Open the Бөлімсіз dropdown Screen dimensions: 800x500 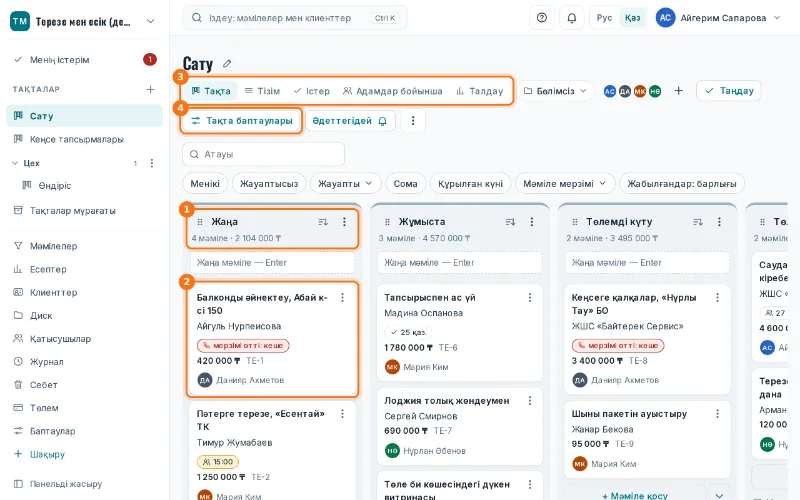tap(556, 91)
